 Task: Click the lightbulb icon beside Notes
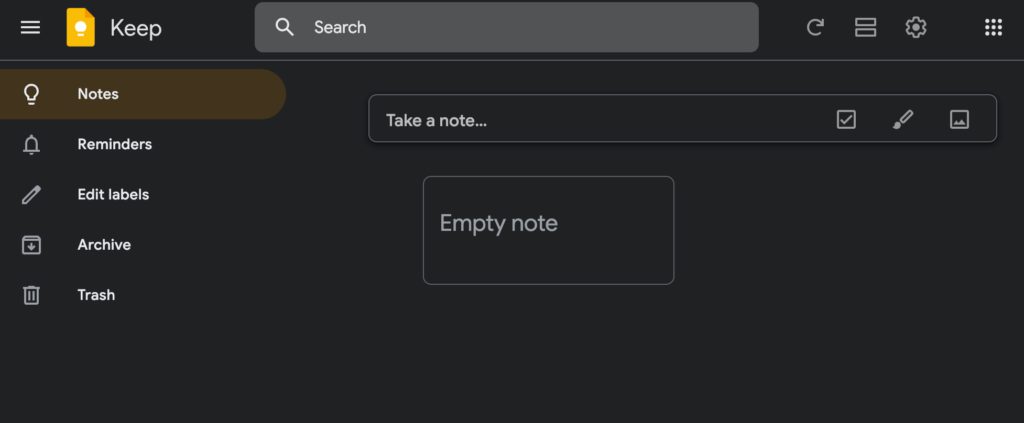point(31,94)
